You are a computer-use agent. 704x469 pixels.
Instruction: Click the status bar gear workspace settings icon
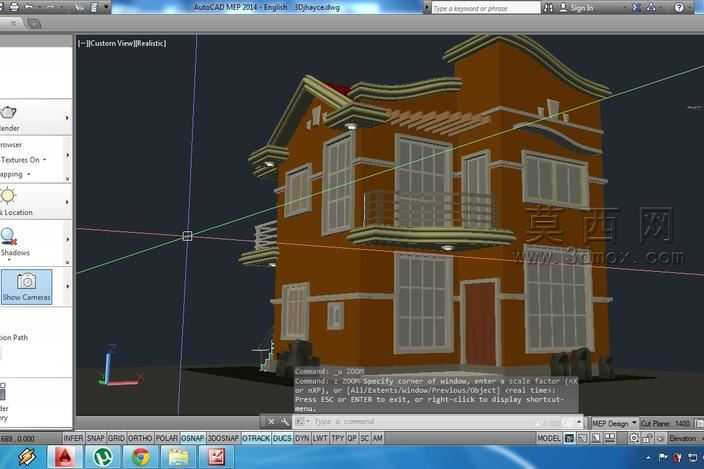click(x=634, y=438)
